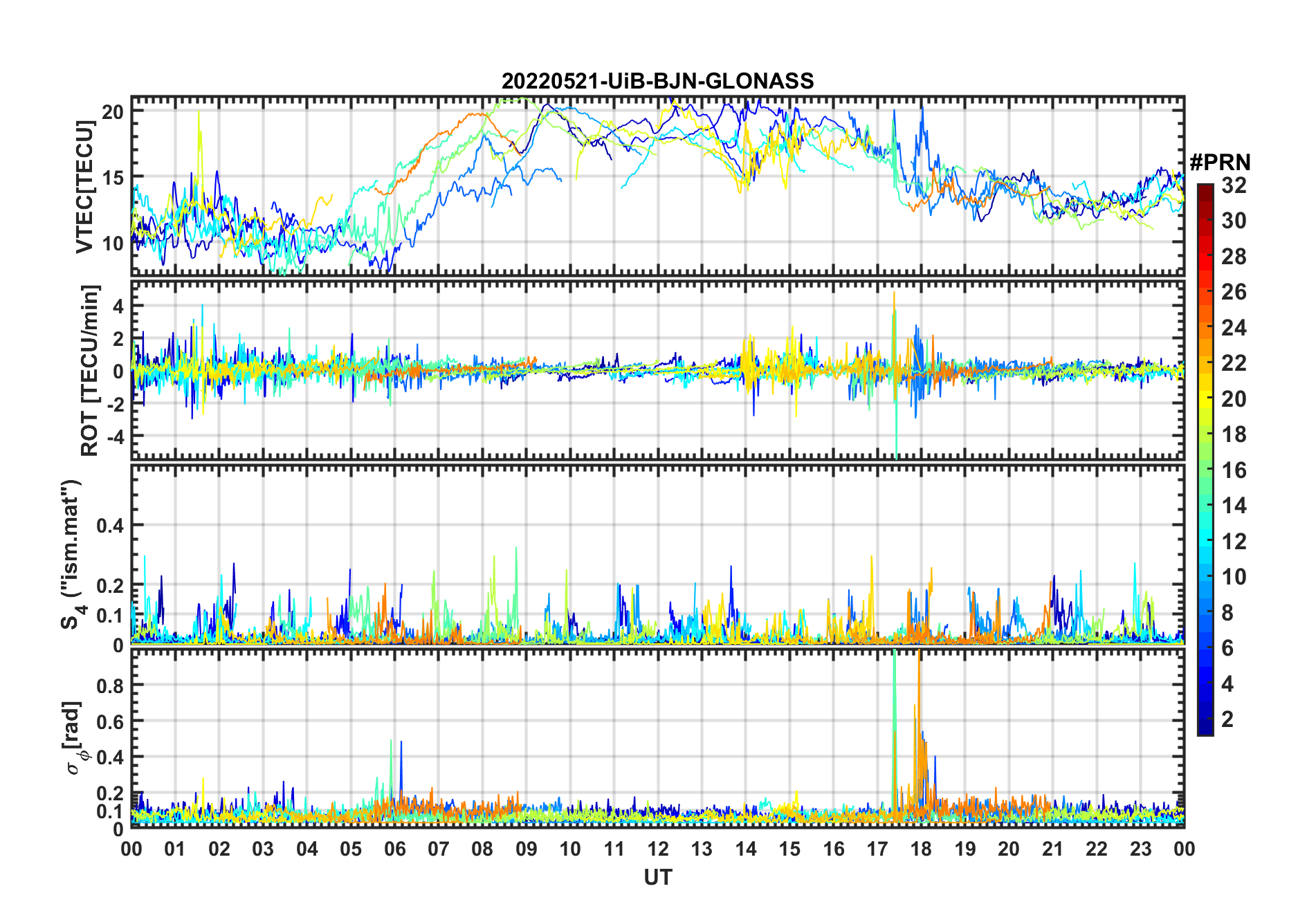The height and width of the screenshot is (920, 1316).
Task: Click the dark blue bottom of the PRN colorbar
Action: click(x=1205, y=729)
